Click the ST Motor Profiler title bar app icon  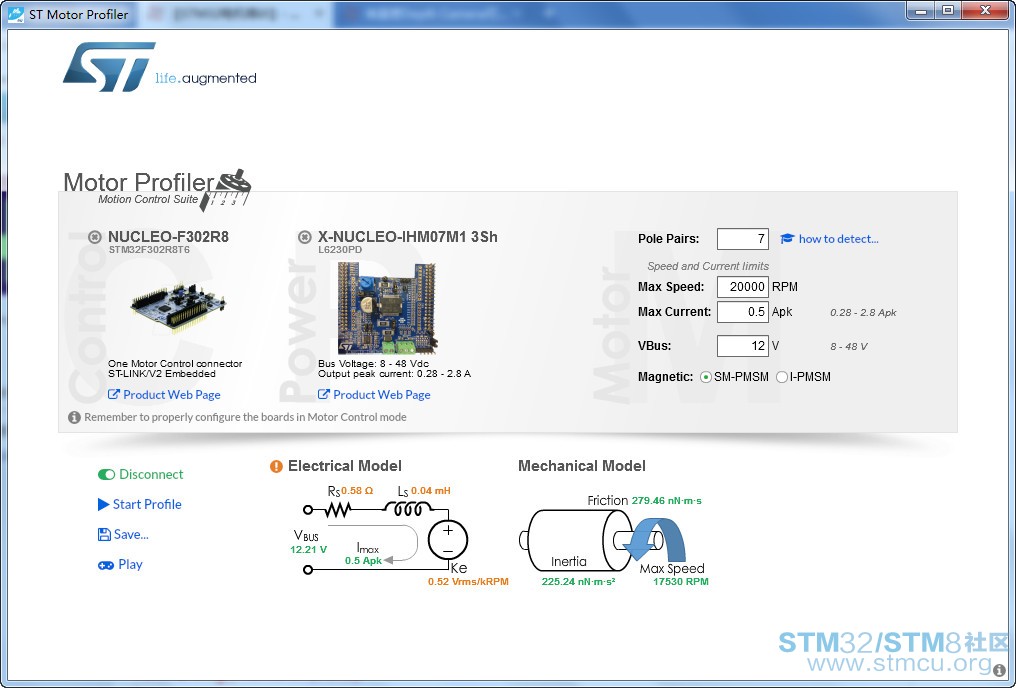[16, 14]
